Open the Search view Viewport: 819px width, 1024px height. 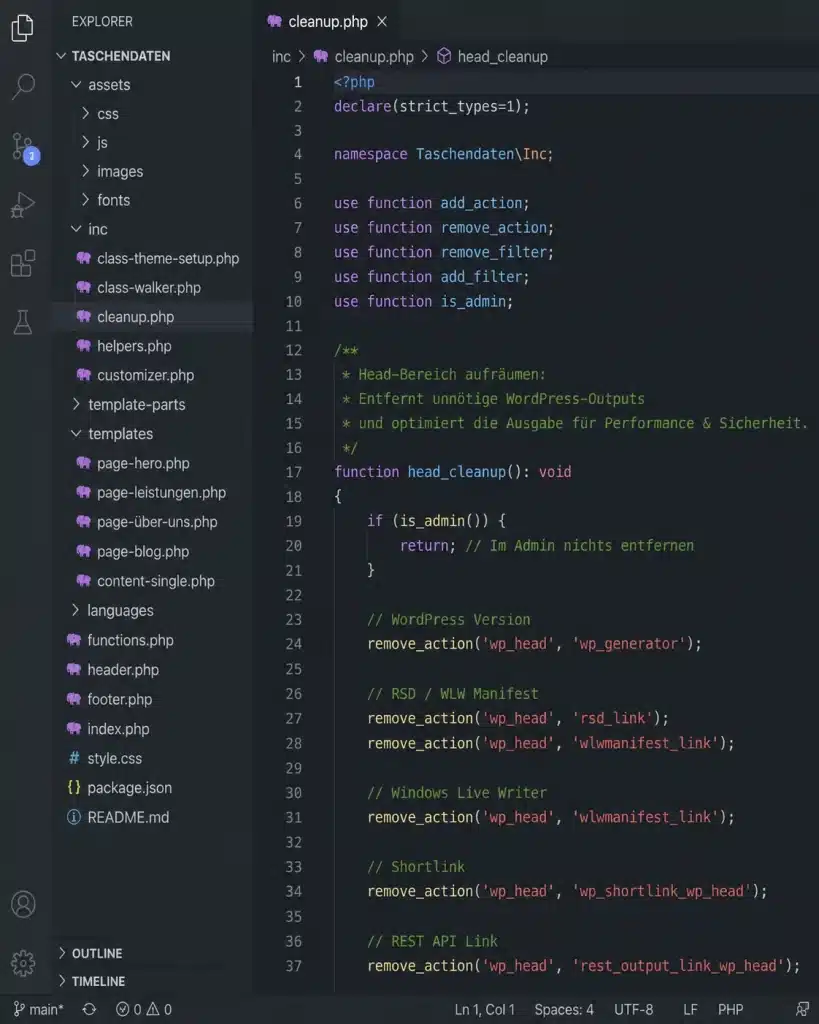[x=24, y=86]
